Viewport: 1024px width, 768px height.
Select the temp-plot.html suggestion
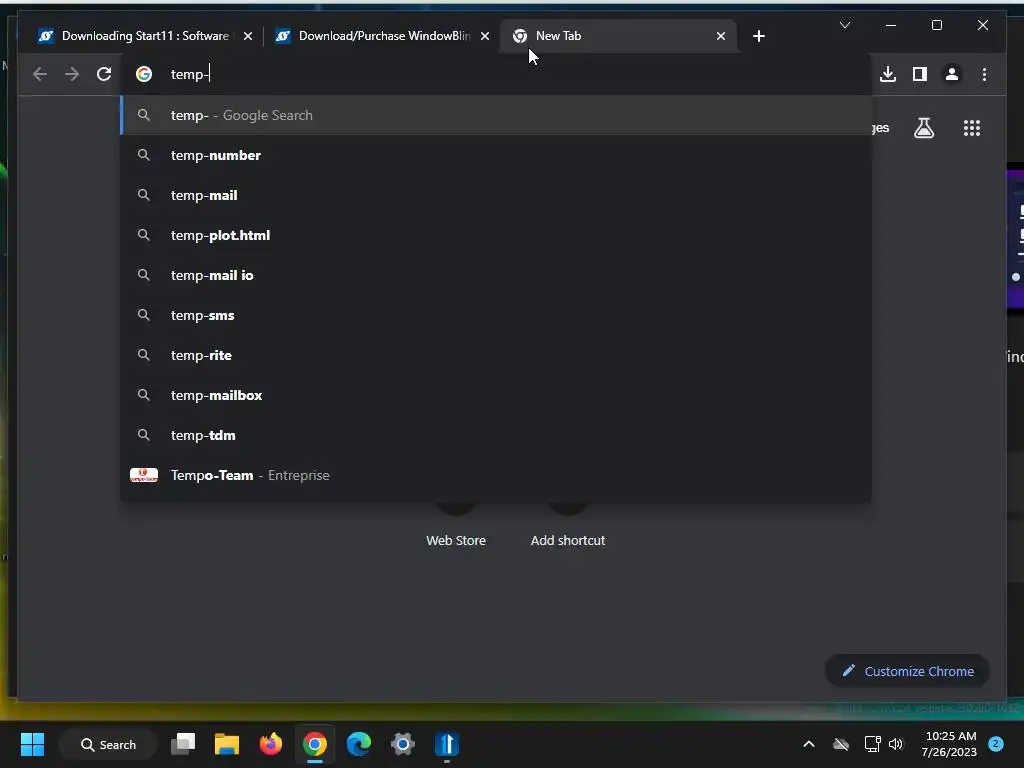coord(496,235)
